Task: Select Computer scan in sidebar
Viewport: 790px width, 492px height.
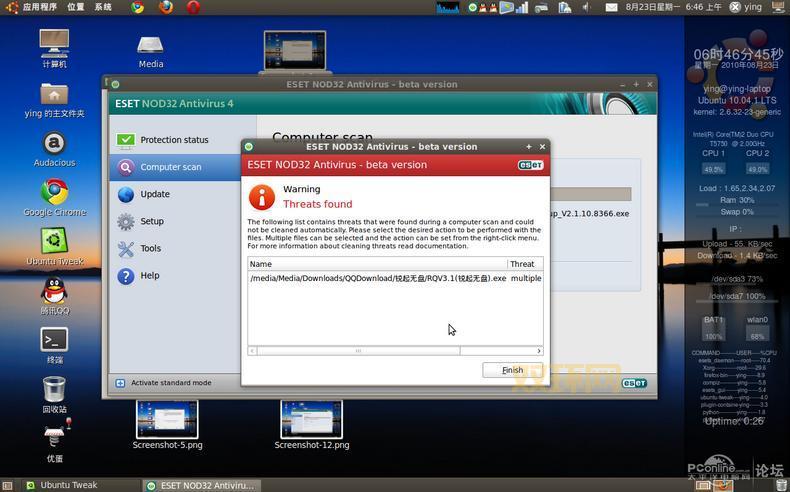Action: tap(170, 167)
